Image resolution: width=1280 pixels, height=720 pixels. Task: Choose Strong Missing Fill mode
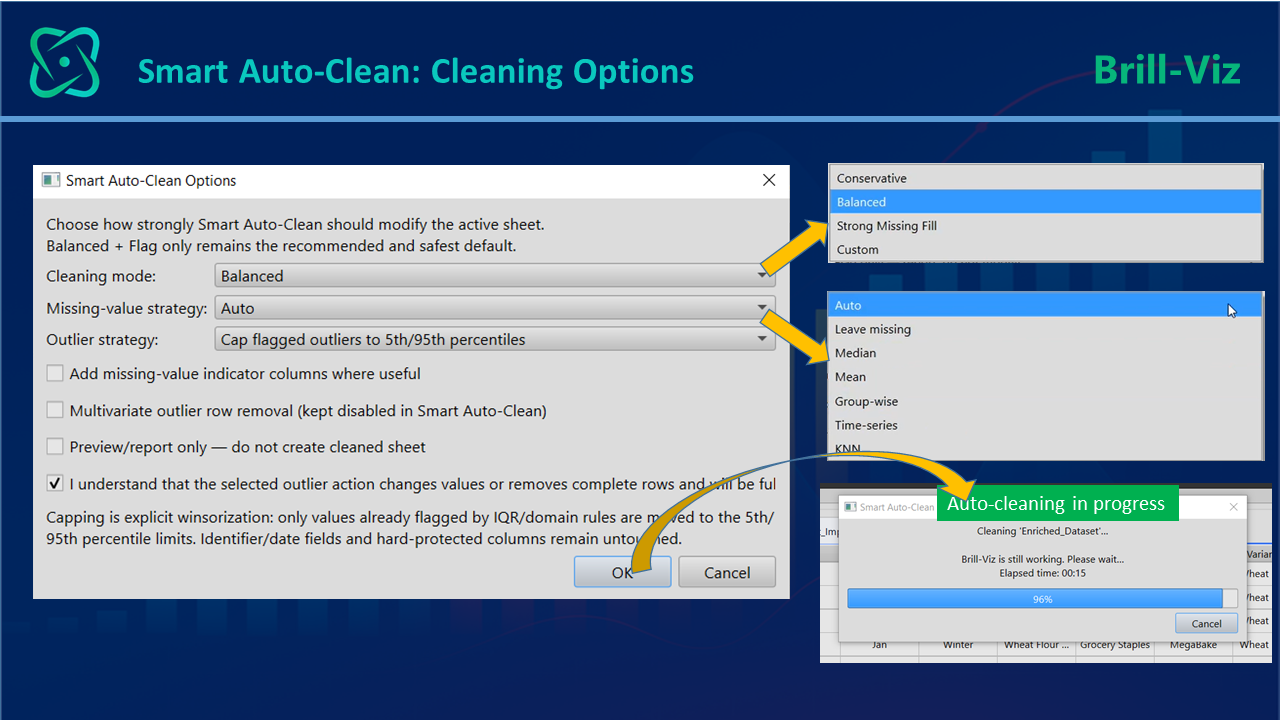click(1046, 226)
